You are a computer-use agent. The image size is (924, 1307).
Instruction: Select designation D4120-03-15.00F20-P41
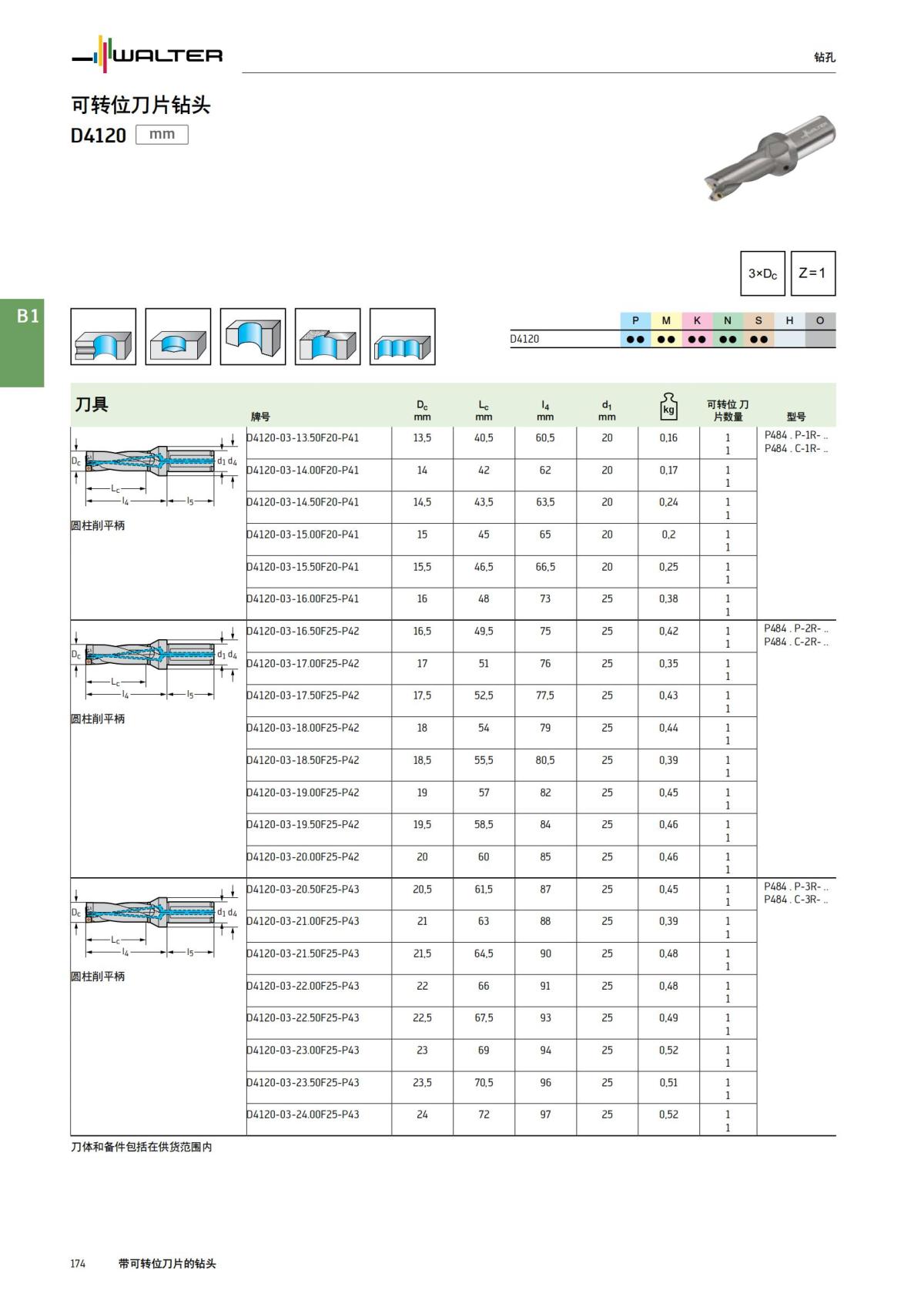coord(303,535)
